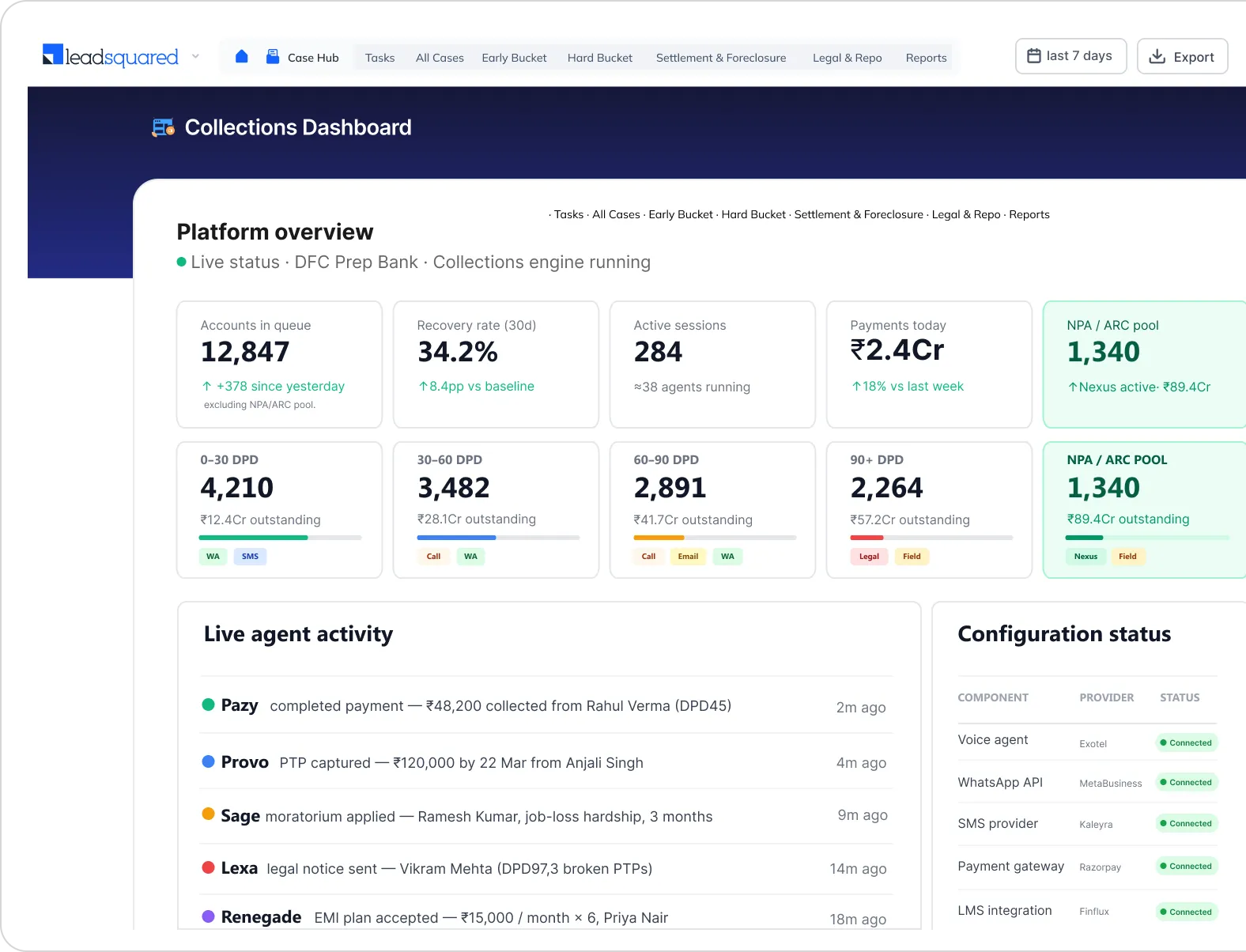Click the NPA / ARC POOL progress bar
1246x952 pixels.
[x=1147, y=538]
